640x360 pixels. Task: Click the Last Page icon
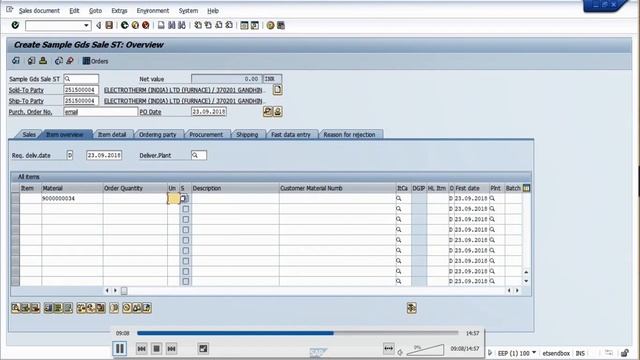(x=229, y=25)
